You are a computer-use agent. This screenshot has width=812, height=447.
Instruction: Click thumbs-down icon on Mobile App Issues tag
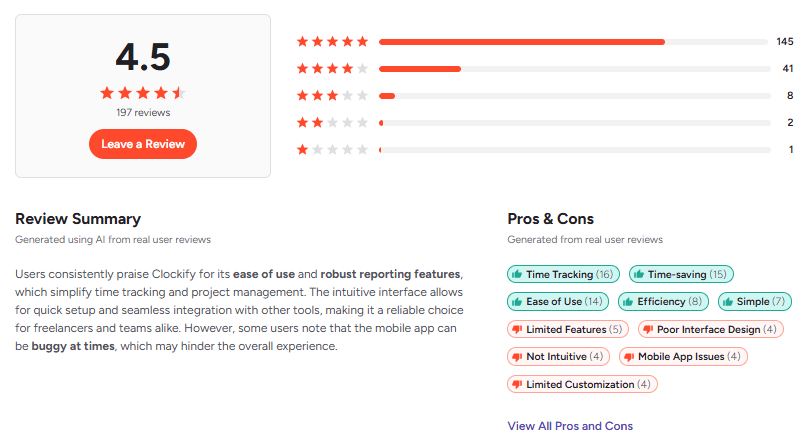click(x=629, y=357)
